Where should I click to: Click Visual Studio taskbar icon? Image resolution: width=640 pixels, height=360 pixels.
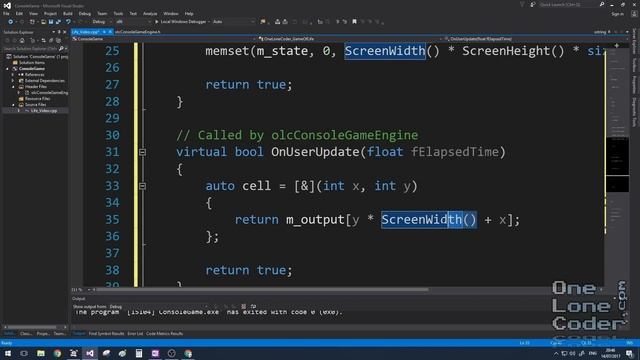pos(90,353)
